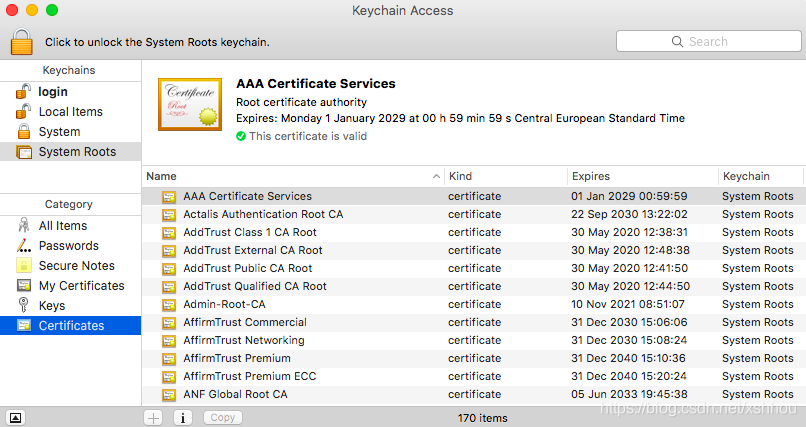
Task: Select ANF Global Root CA certificate
Action: (473, 394)
